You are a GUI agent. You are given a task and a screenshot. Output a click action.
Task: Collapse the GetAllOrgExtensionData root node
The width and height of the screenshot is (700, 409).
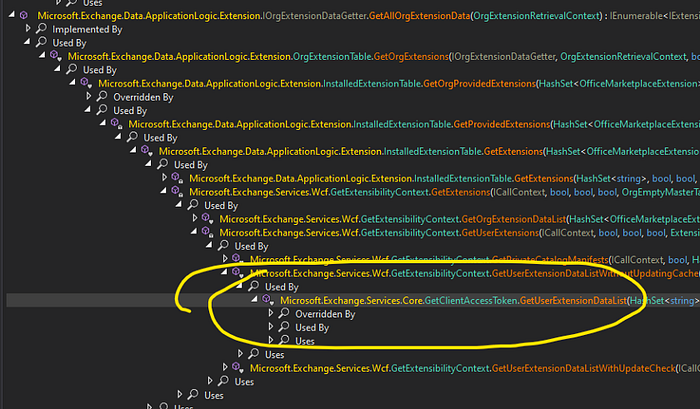(11, 15)
